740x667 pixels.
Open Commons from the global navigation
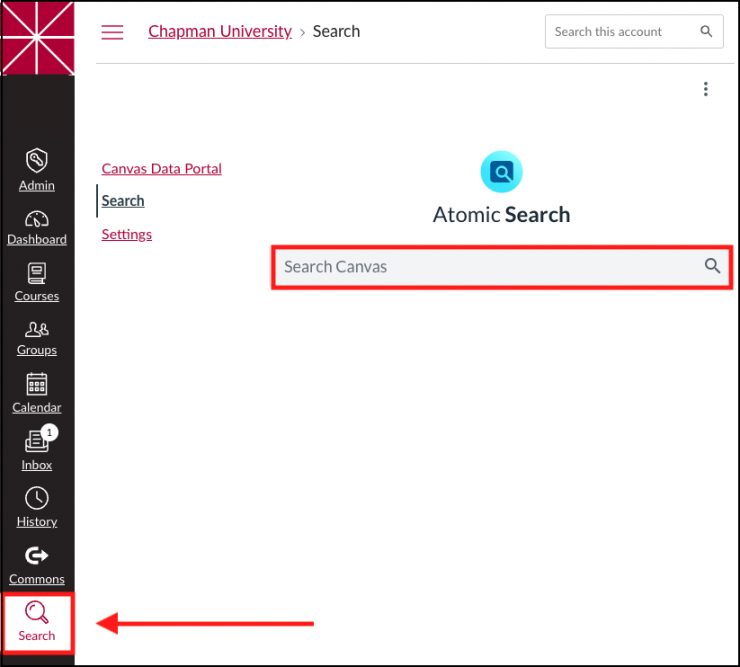pos(37,564)
